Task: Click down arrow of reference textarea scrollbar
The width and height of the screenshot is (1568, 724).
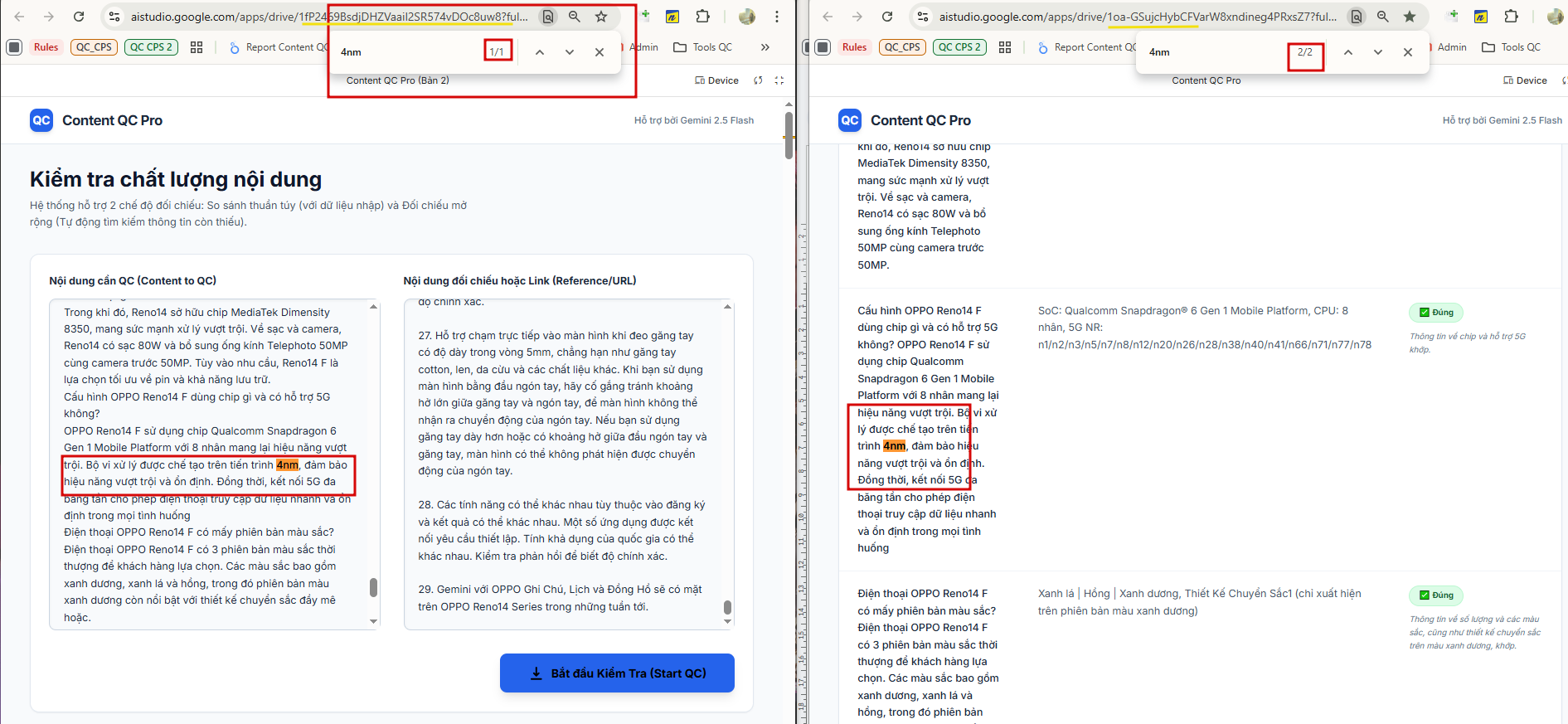Action: (727, 621)
